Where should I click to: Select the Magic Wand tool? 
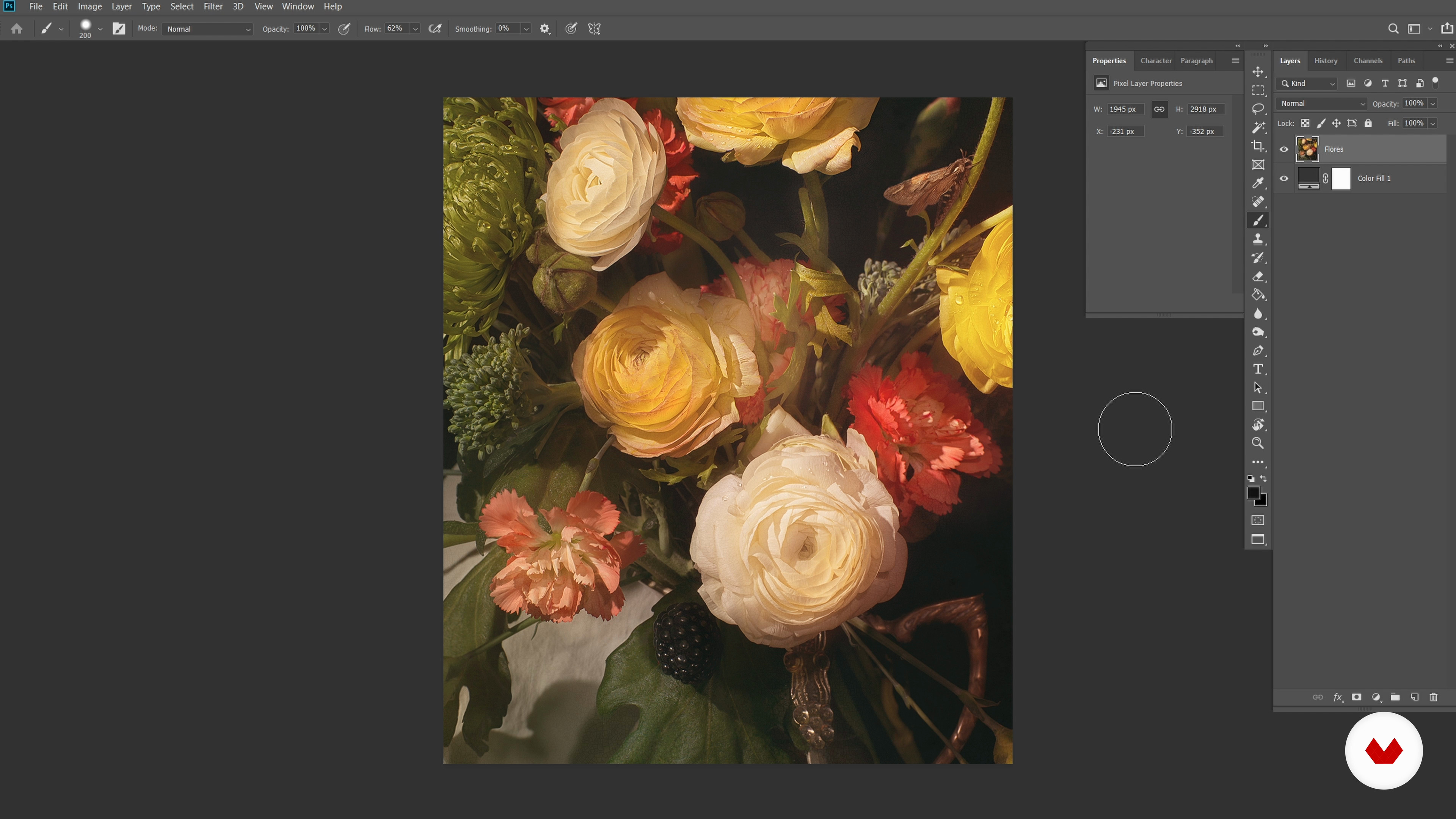[x=1258, y=127]
